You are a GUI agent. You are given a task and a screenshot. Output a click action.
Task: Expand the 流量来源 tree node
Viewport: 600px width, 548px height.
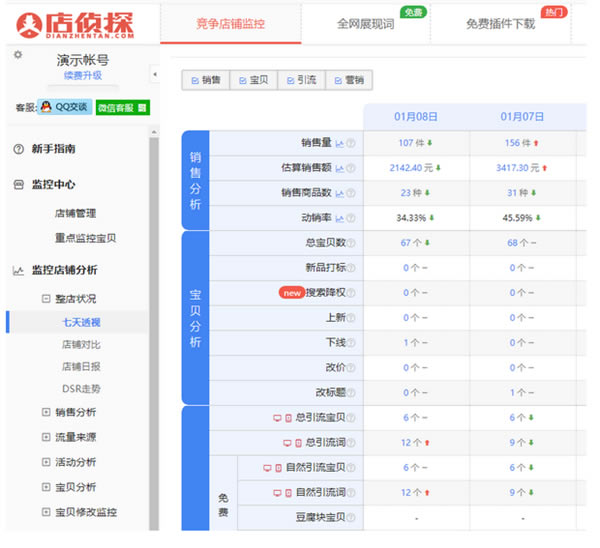click(46, 437)
